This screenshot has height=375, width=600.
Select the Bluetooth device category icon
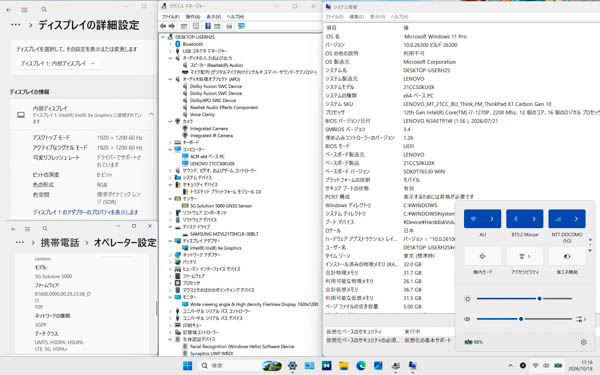point(178,44)
